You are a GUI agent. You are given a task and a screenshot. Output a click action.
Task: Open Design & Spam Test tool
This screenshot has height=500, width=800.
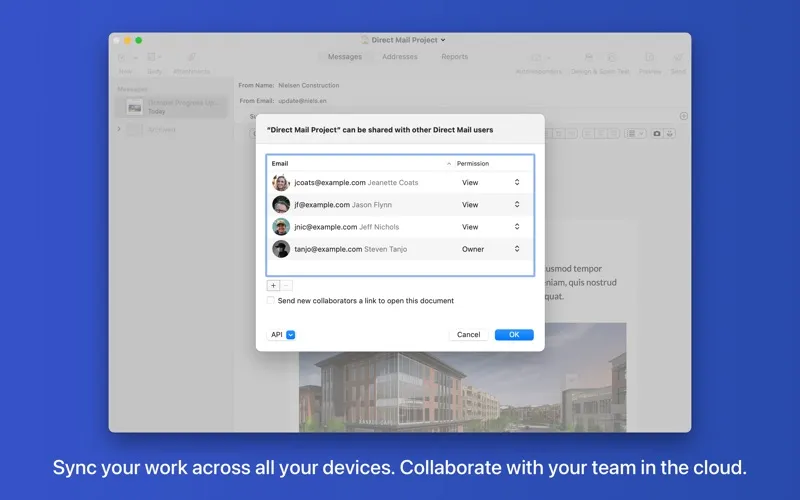[x=600, y=61]
